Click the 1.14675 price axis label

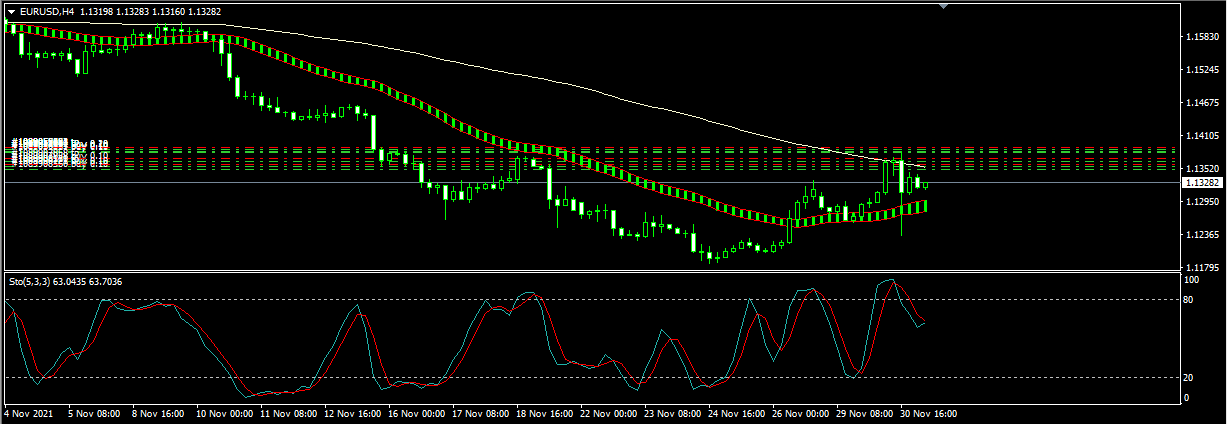pyautogui.click(x=1201, y=103)
